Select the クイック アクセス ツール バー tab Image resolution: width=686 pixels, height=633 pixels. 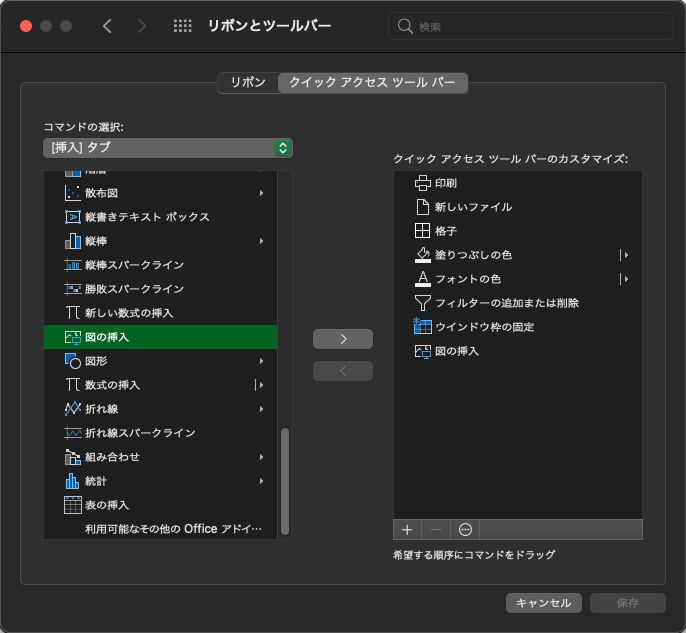pyautogui.click(x=372, y=83)
